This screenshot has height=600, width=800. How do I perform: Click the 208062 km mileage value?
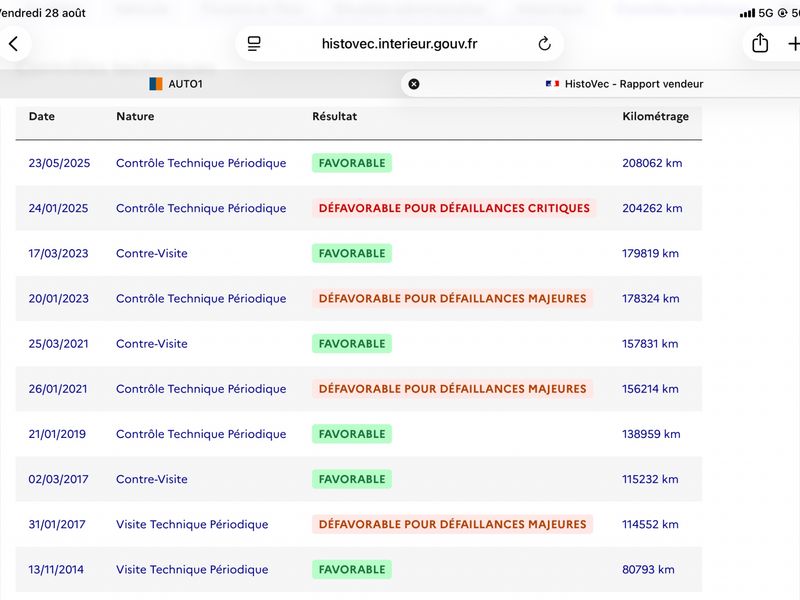652,163
